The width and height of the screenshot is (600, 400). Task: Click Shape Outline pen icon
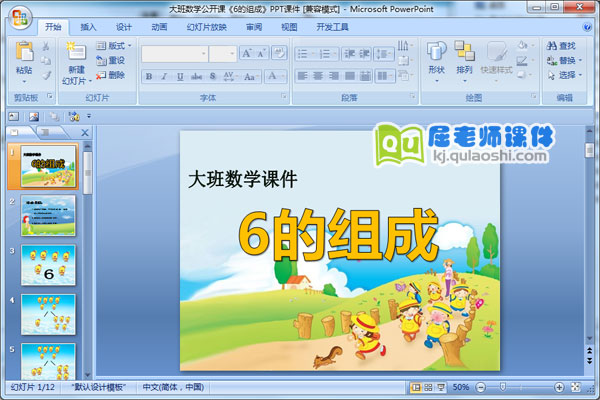tap(523, 60)
